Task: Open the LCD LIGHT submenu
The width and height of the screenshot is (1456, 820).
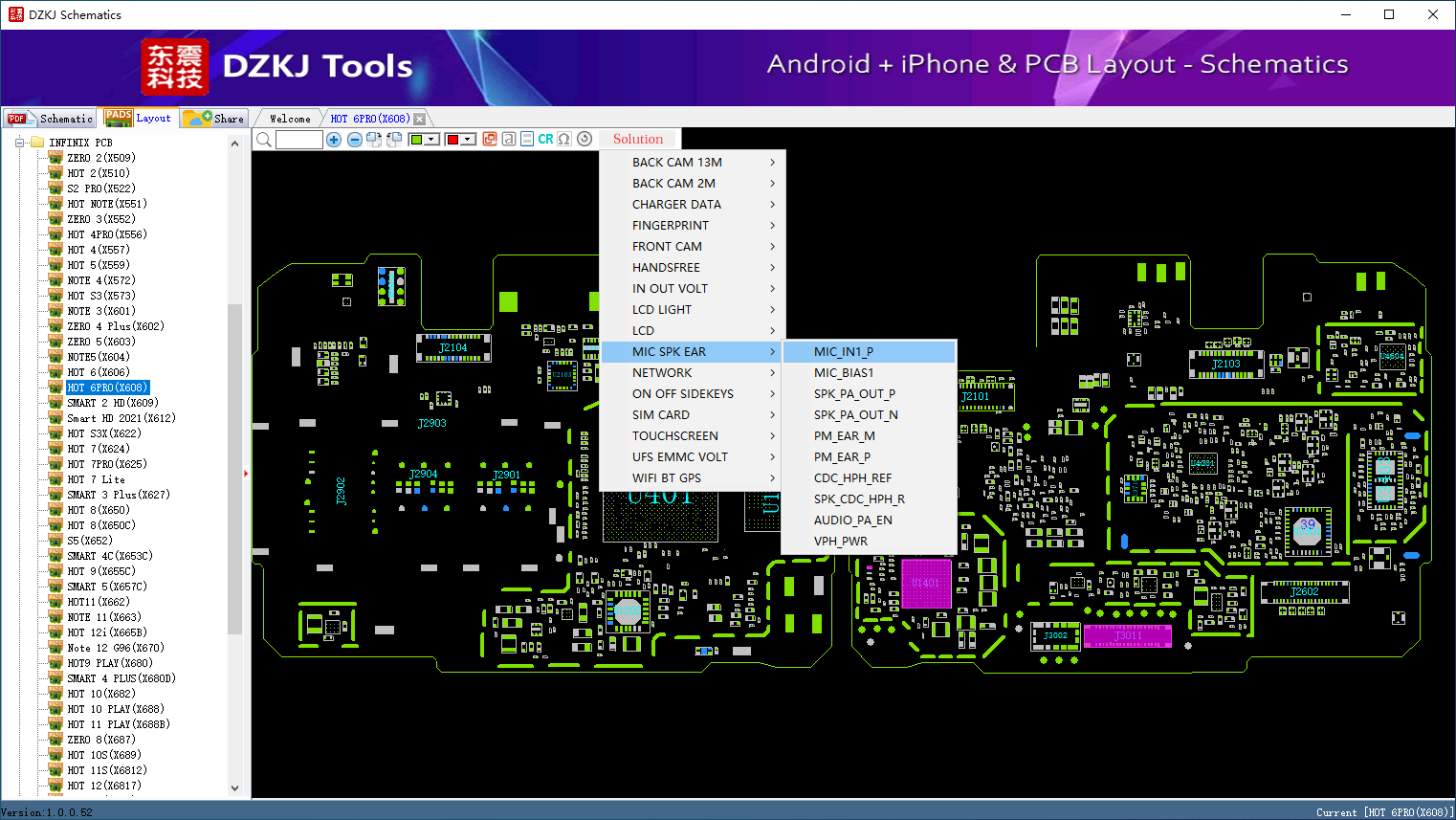Action: pos(693,310)
